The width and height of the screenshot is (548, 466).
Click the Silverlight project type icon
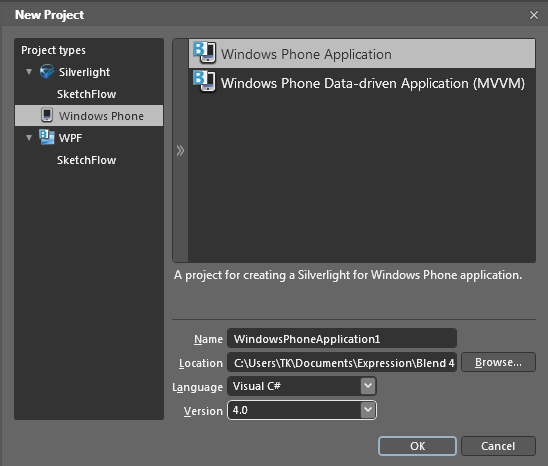tap(47, 72)
